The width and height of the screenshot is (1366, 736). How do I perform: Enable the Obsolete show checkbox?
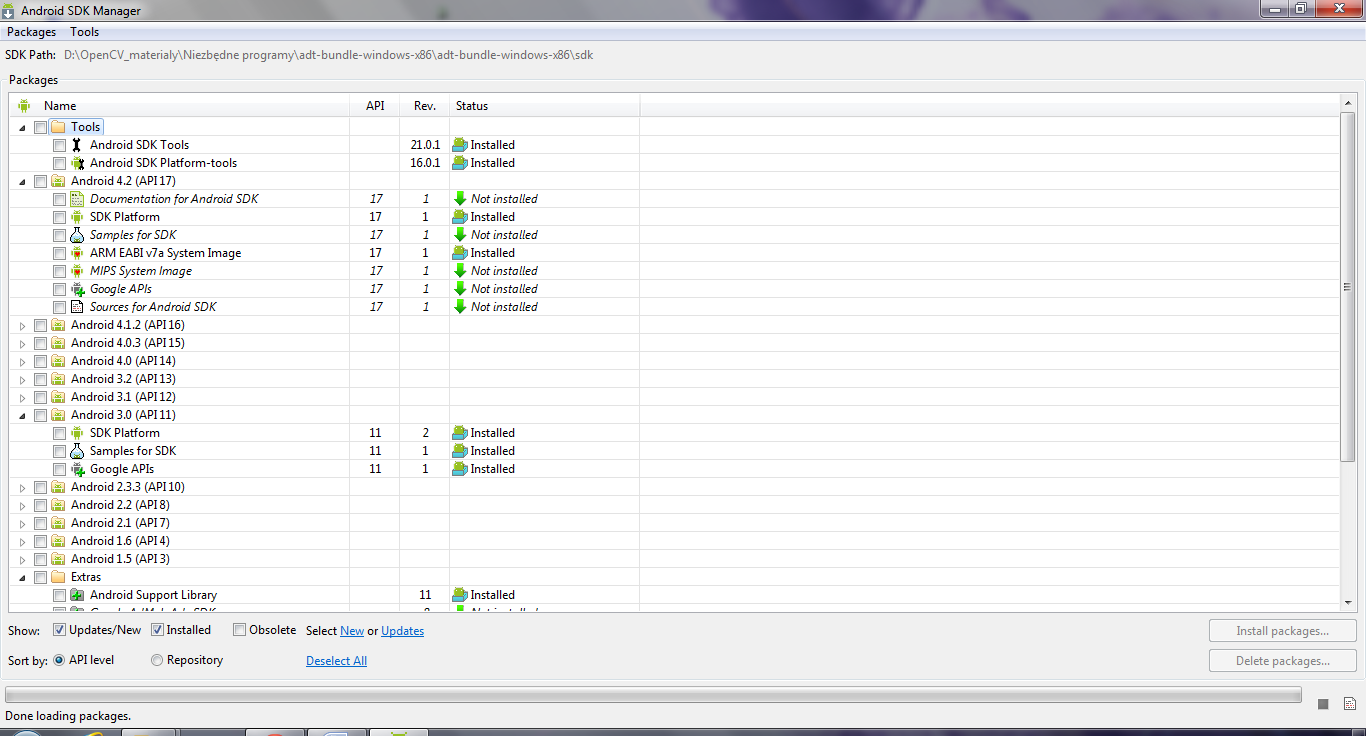(x=239, y=630)
